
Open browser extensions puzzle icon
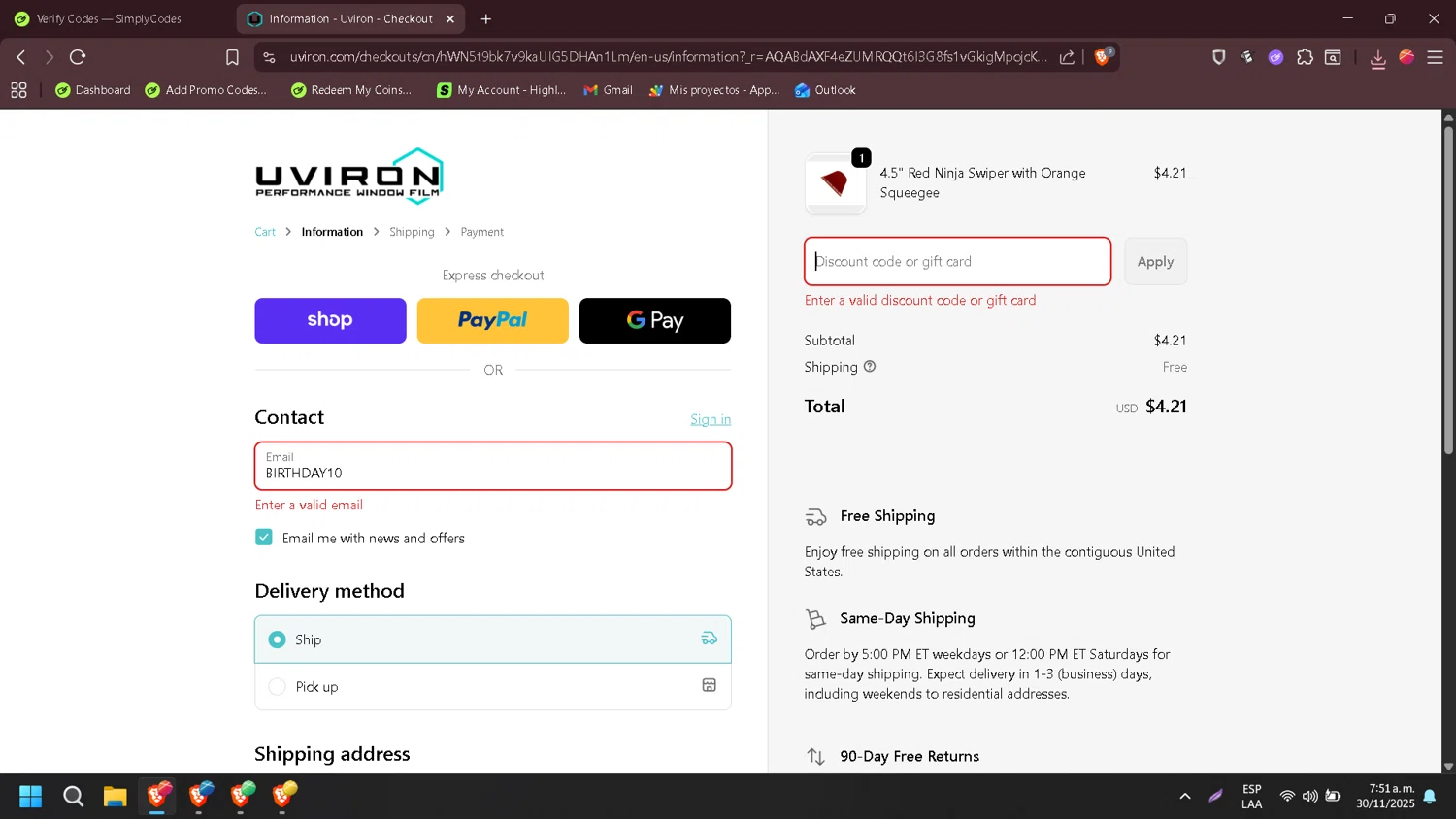click(x=1305, y=57)
